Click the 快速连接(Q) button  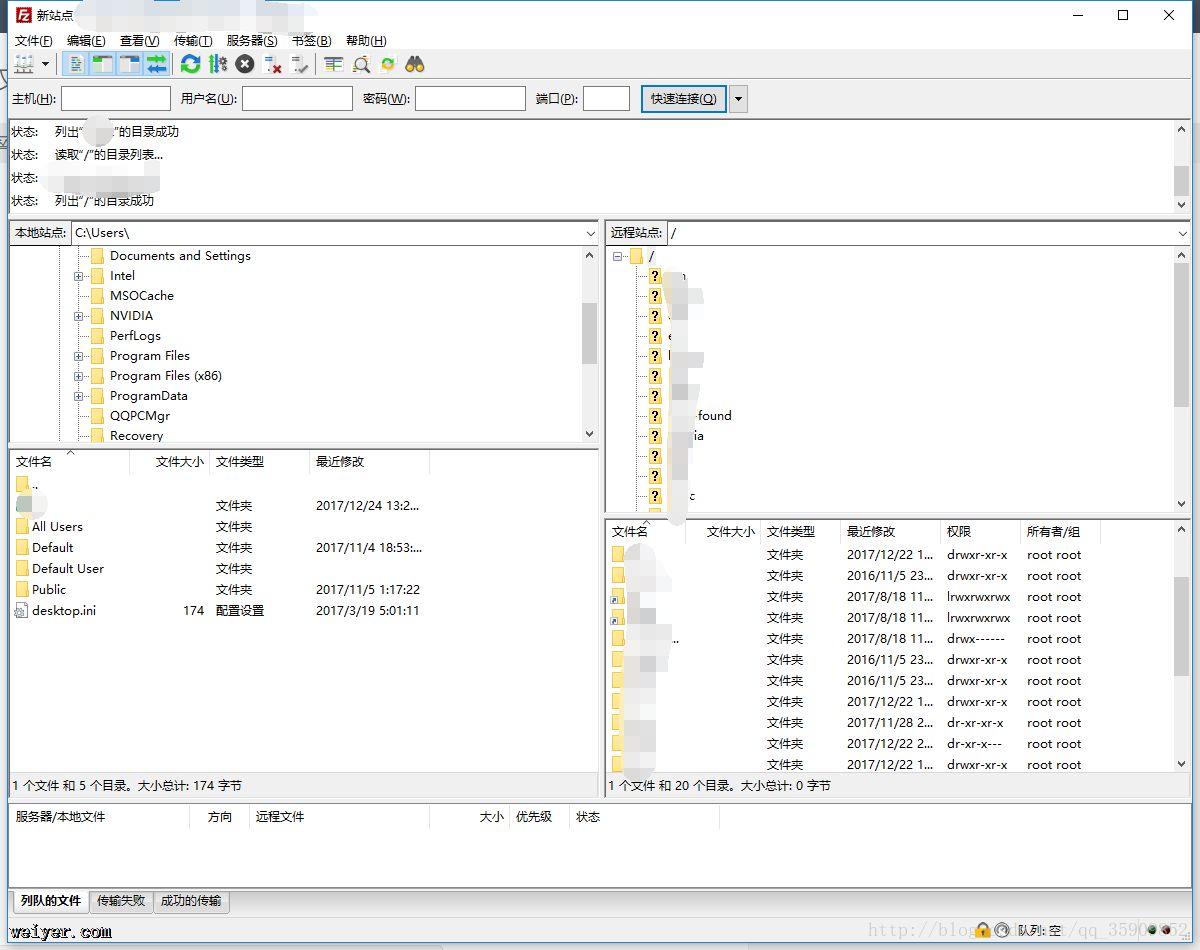coord(683,99)
